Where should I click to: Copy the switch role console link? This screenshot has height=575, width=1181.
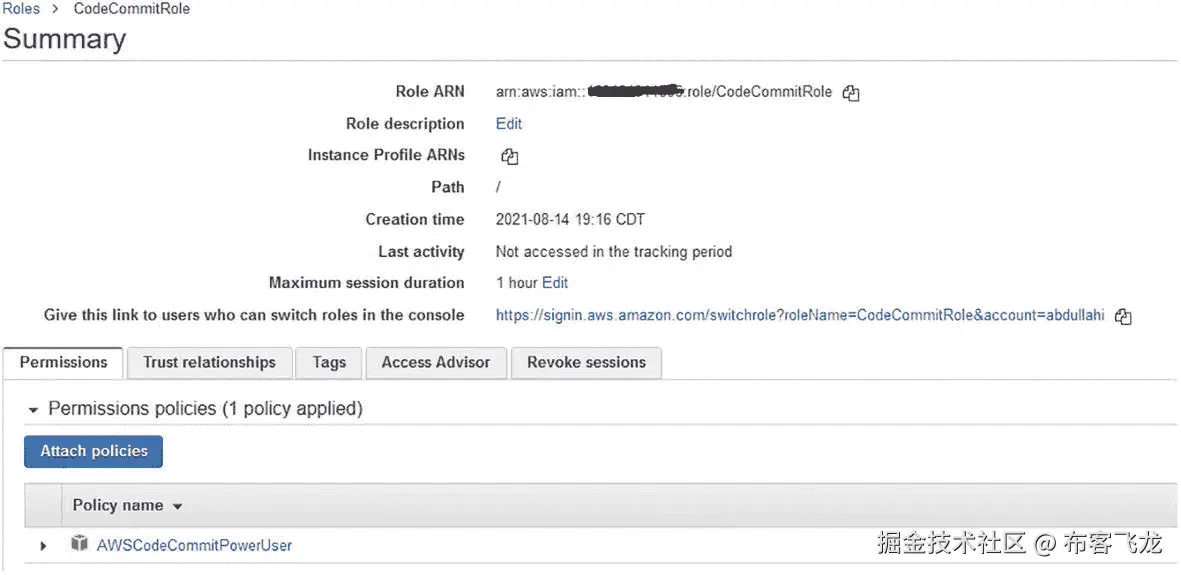point(1123,316)
